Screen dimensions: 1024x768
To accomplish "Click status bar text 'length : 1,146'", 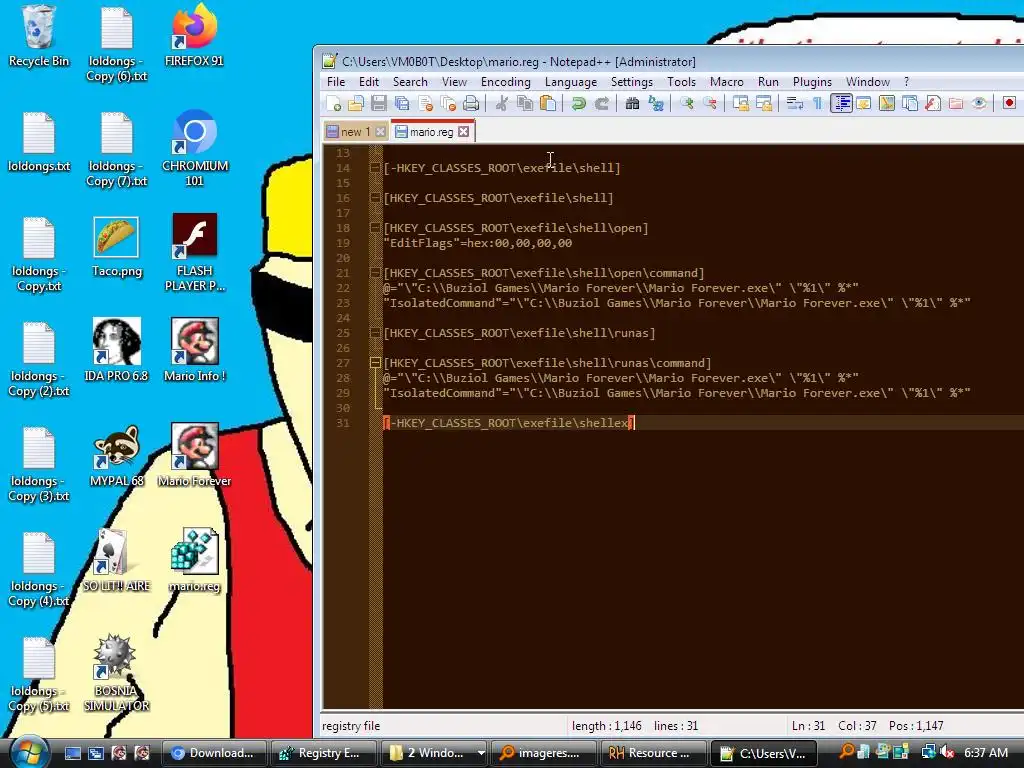I will [607, 726].
